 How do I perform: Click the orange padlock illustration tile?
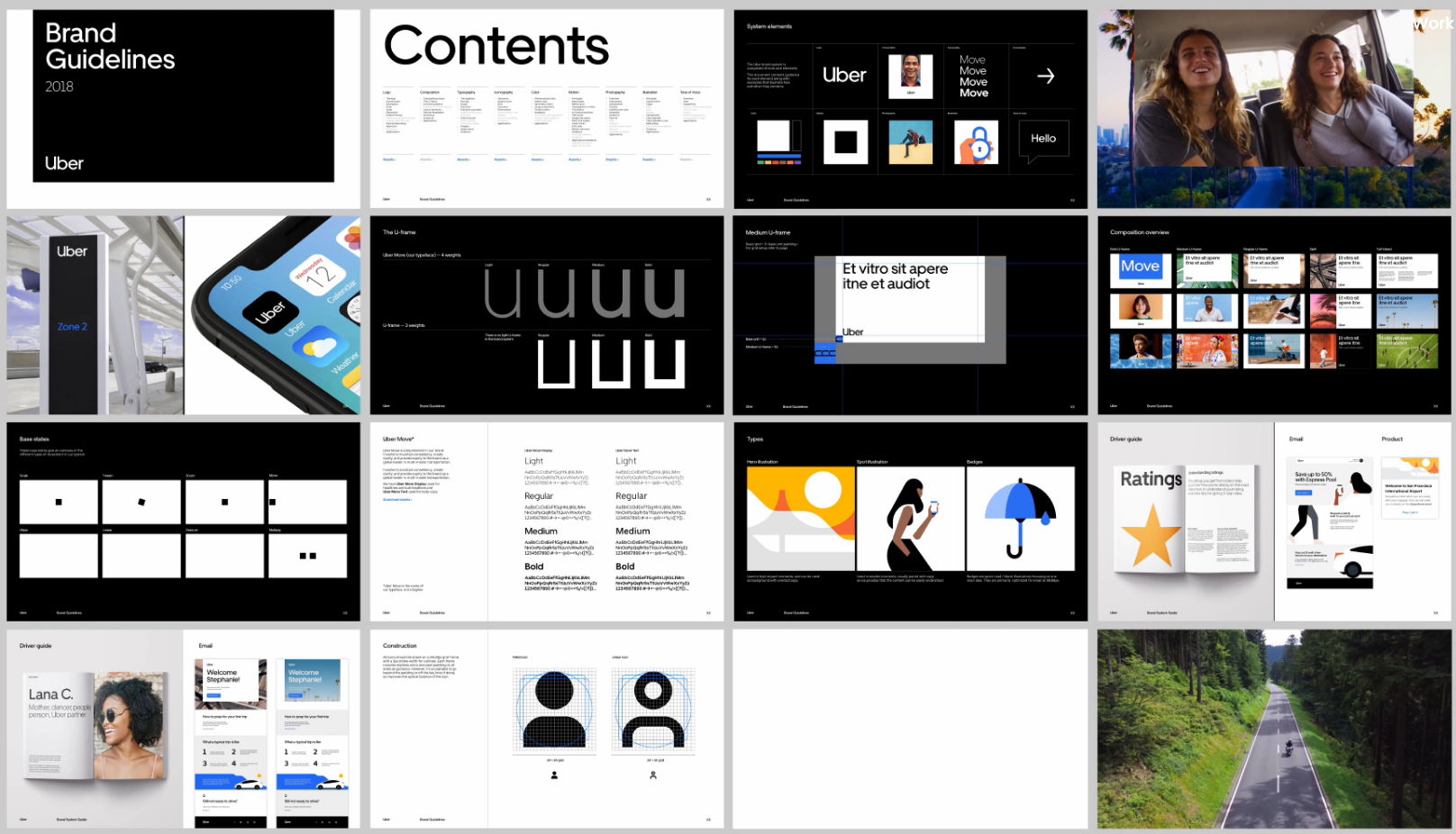click(976, 142)
